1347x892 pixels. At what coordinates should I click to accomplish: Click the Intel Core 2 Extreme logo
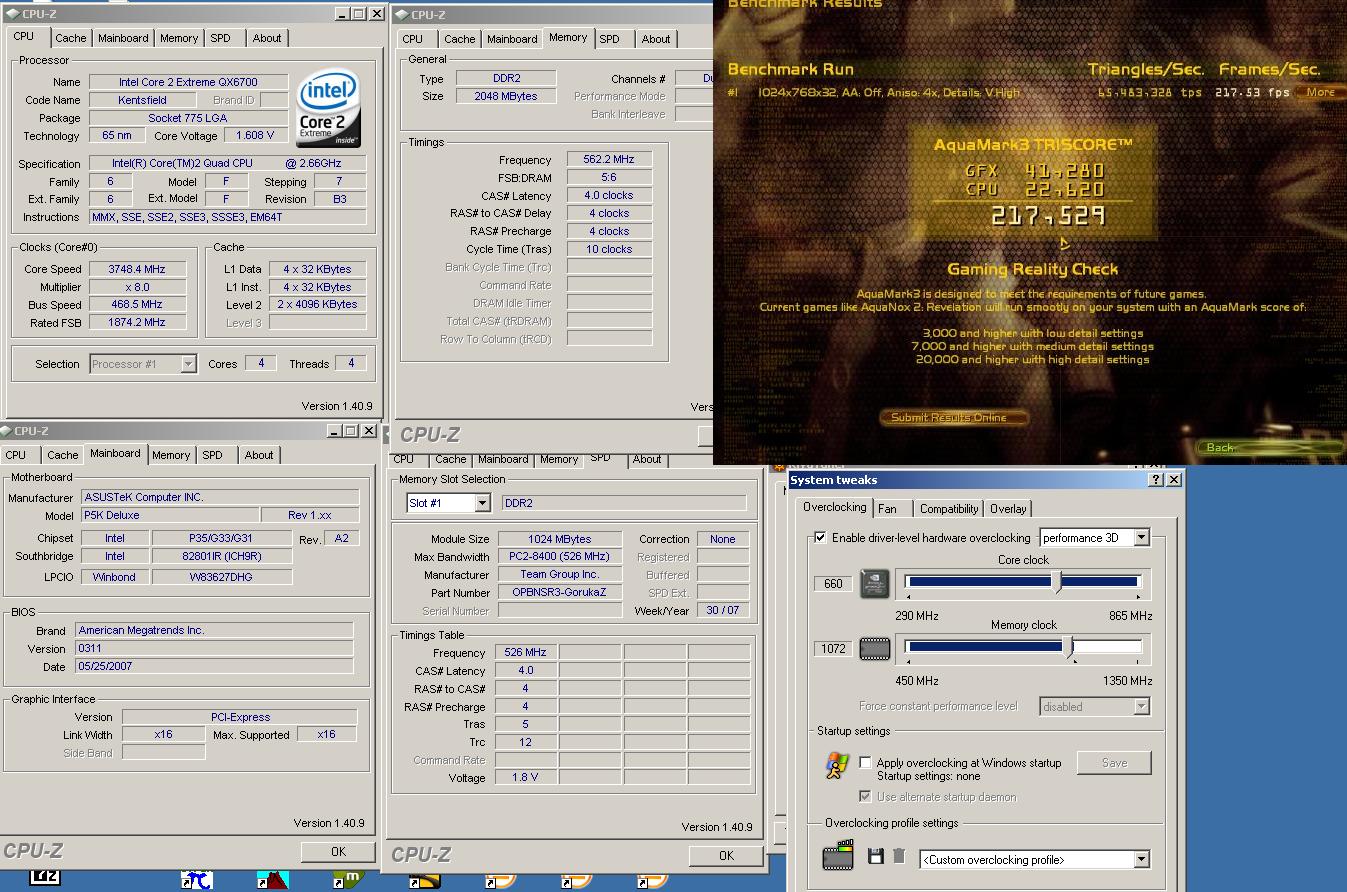point(329,108)
